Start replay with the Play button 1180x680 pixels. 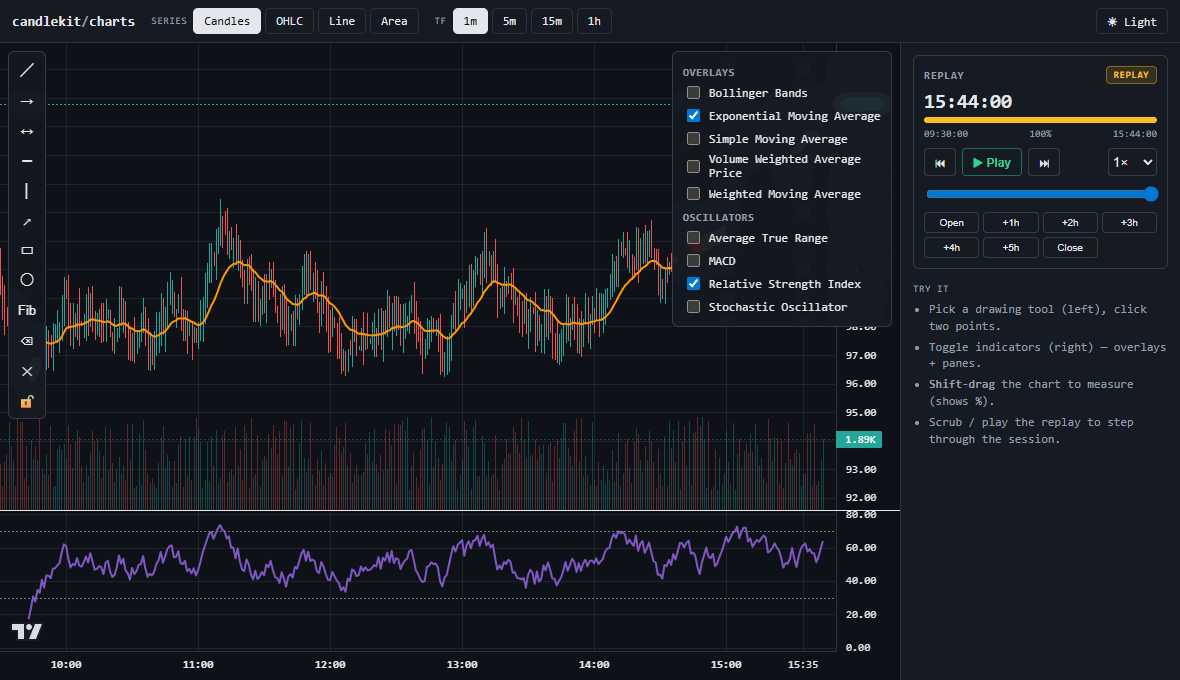tap(991, 162)
